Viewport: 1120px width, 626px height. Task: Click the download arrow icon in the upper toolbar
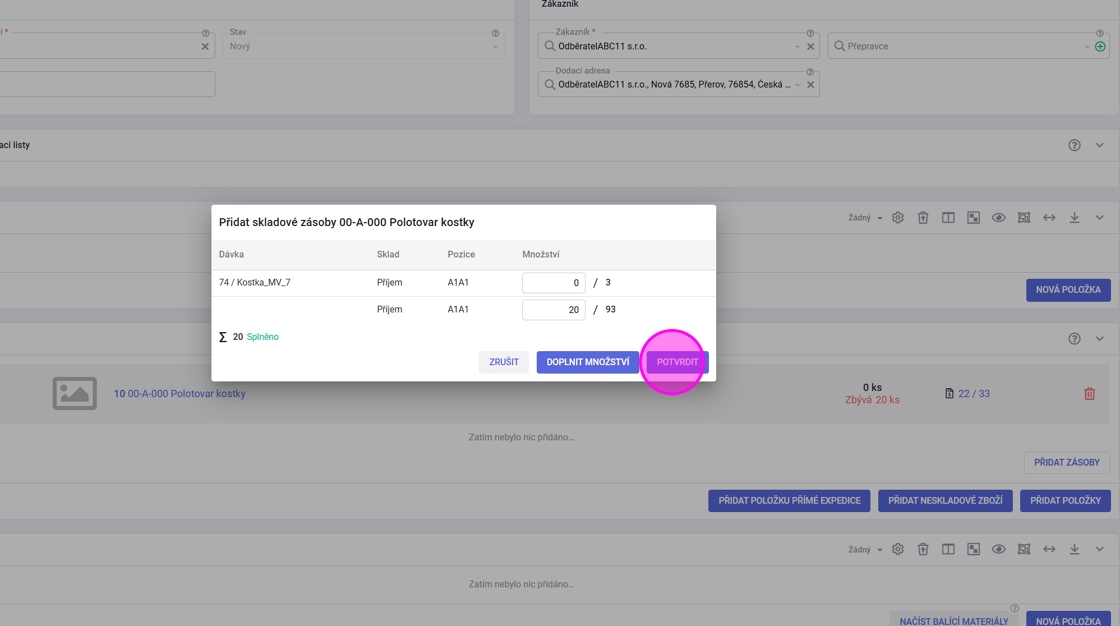(1074, 218)
